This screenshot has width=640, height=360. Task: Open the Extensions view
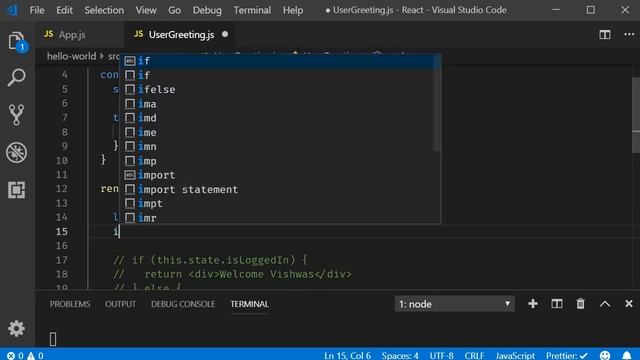[x=16, y=190]
